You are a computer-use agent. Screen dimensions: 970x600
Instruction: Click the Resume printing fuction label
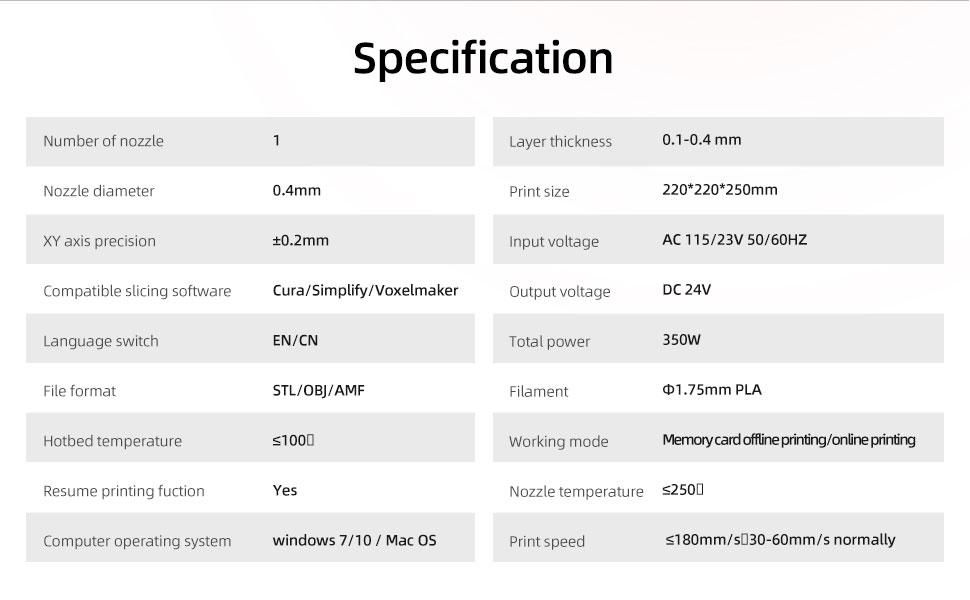coord(123,491)
